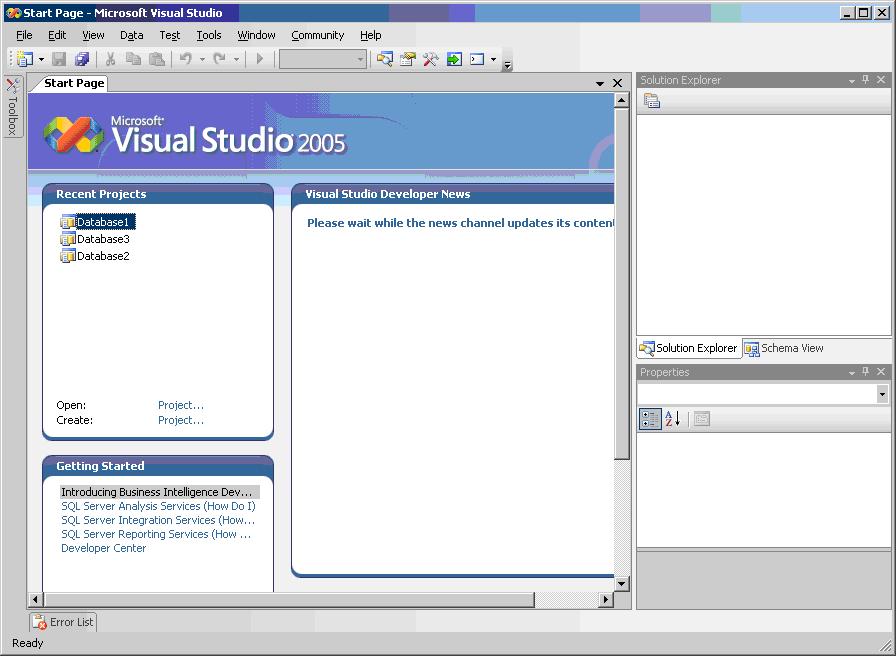Click the Start Debugging play icon
The image size is (896, 656).
(260, 59)
